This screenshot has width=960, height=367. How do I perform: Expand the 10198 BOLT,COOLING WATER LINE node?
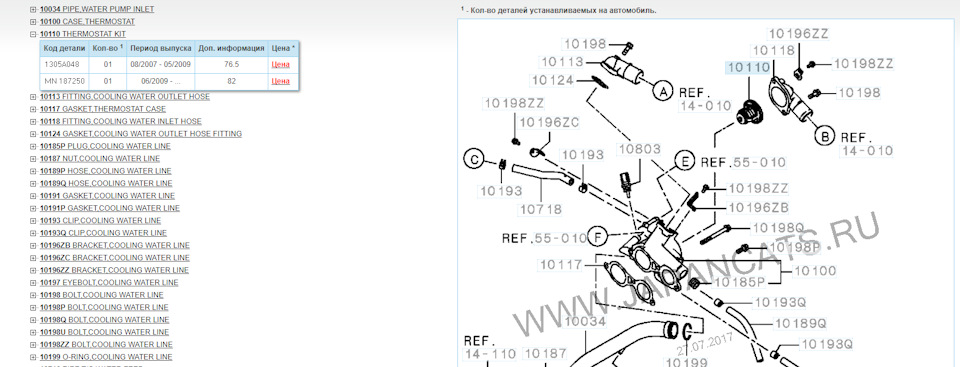(33, 295)
